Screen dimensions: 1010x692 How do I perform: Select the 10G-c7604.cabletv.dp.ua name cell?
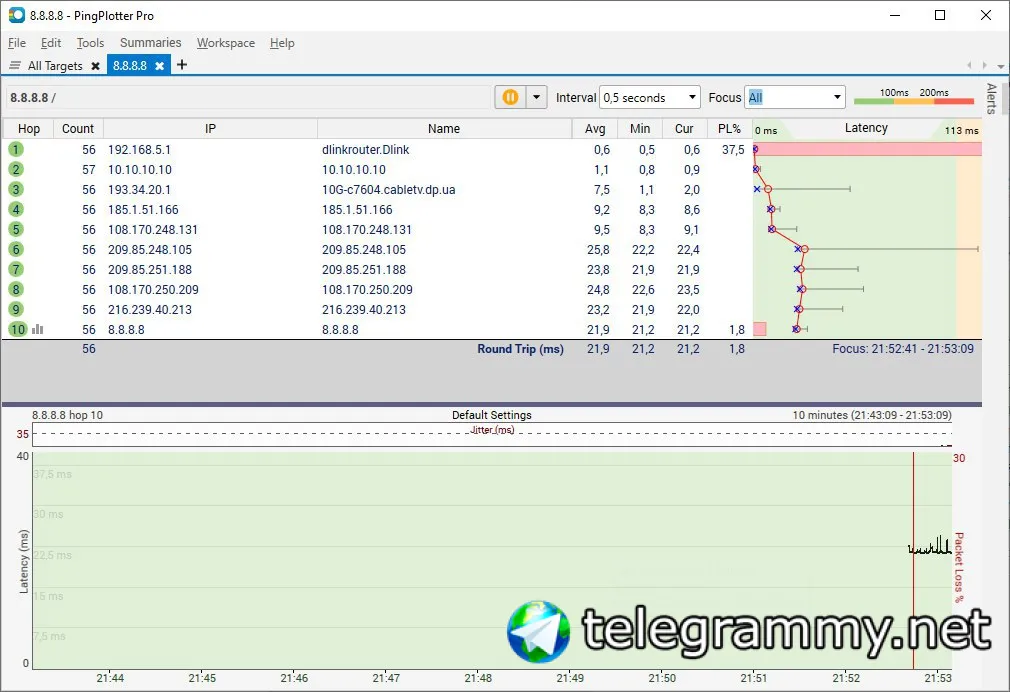tap(388, 189)
